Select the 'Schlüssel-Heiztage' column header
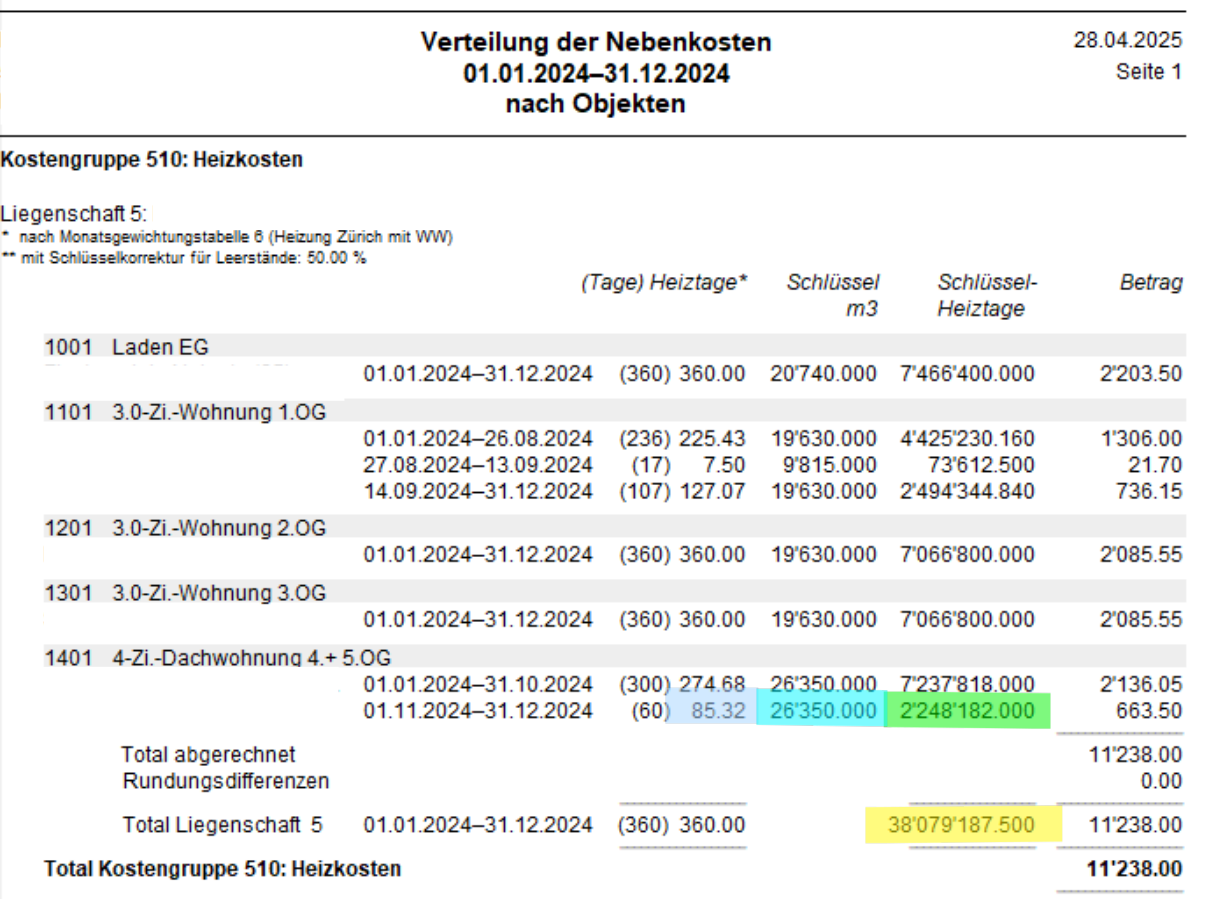 tap(987, 296)
